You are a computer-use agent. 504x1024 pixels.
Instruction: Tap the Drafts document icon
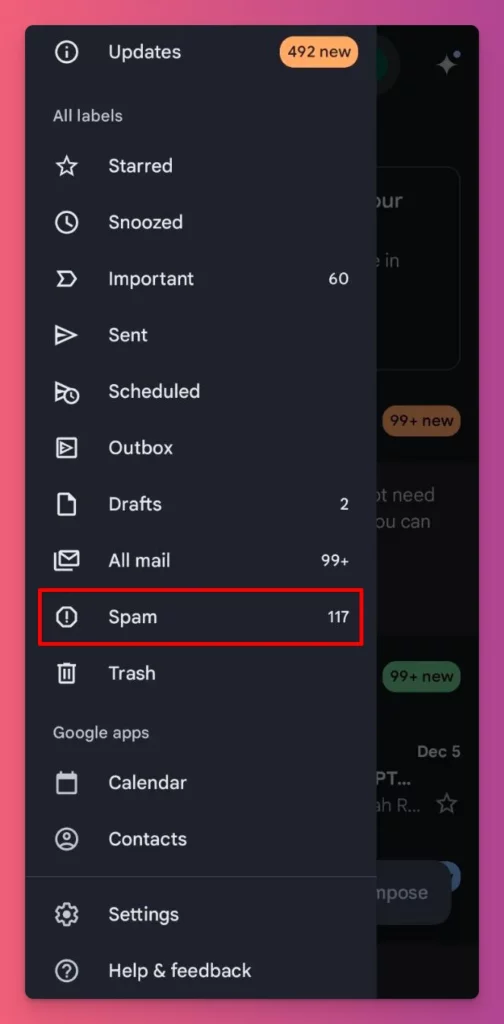point(66,504)
